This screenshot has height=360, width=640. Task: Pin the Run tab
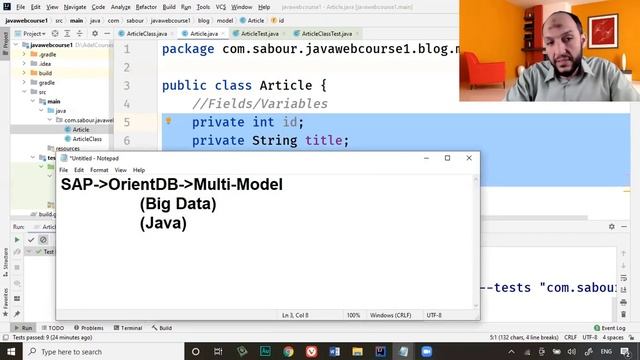pos(17,313)
